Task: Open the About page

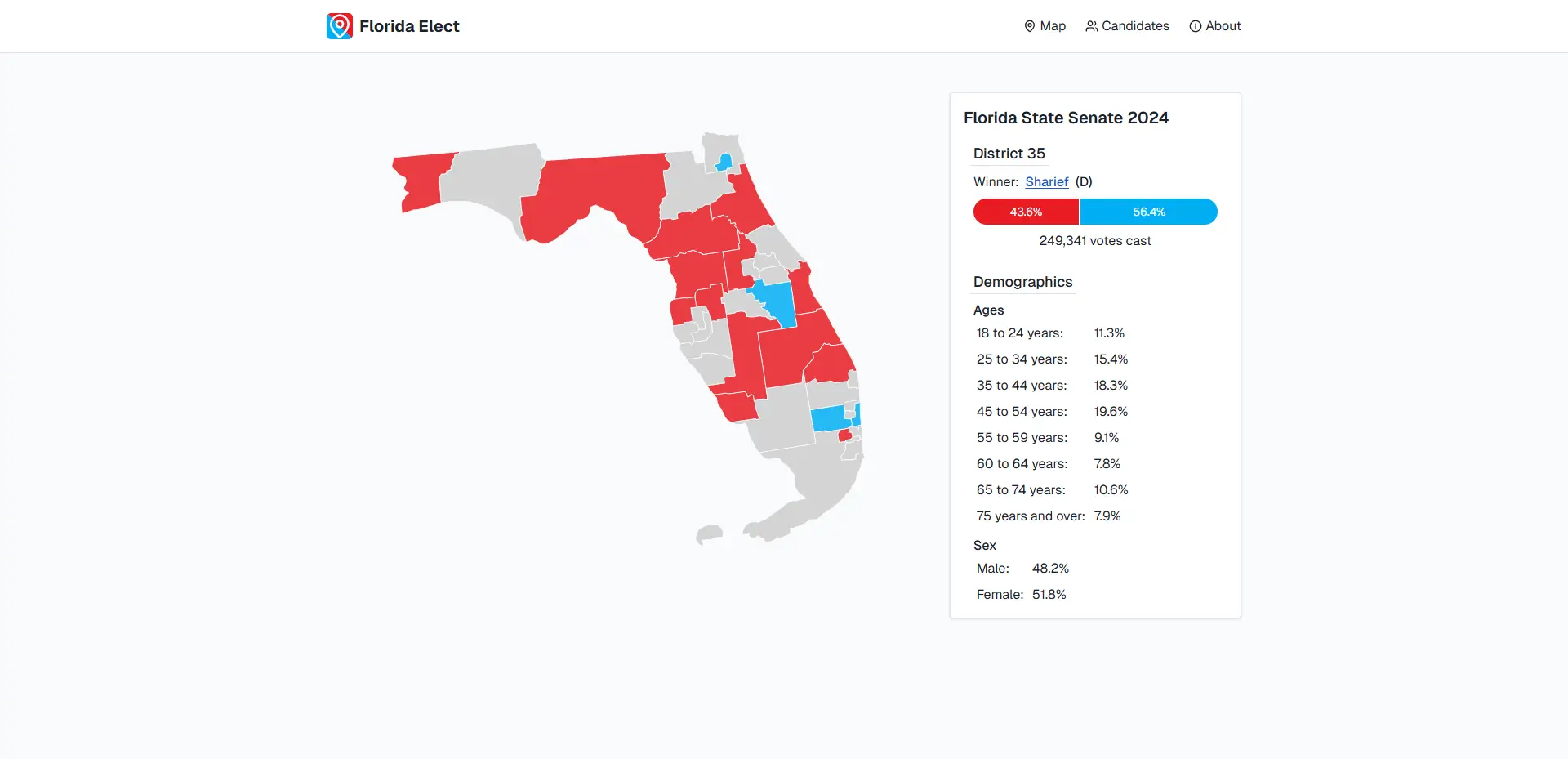Action: point(1223,25)
